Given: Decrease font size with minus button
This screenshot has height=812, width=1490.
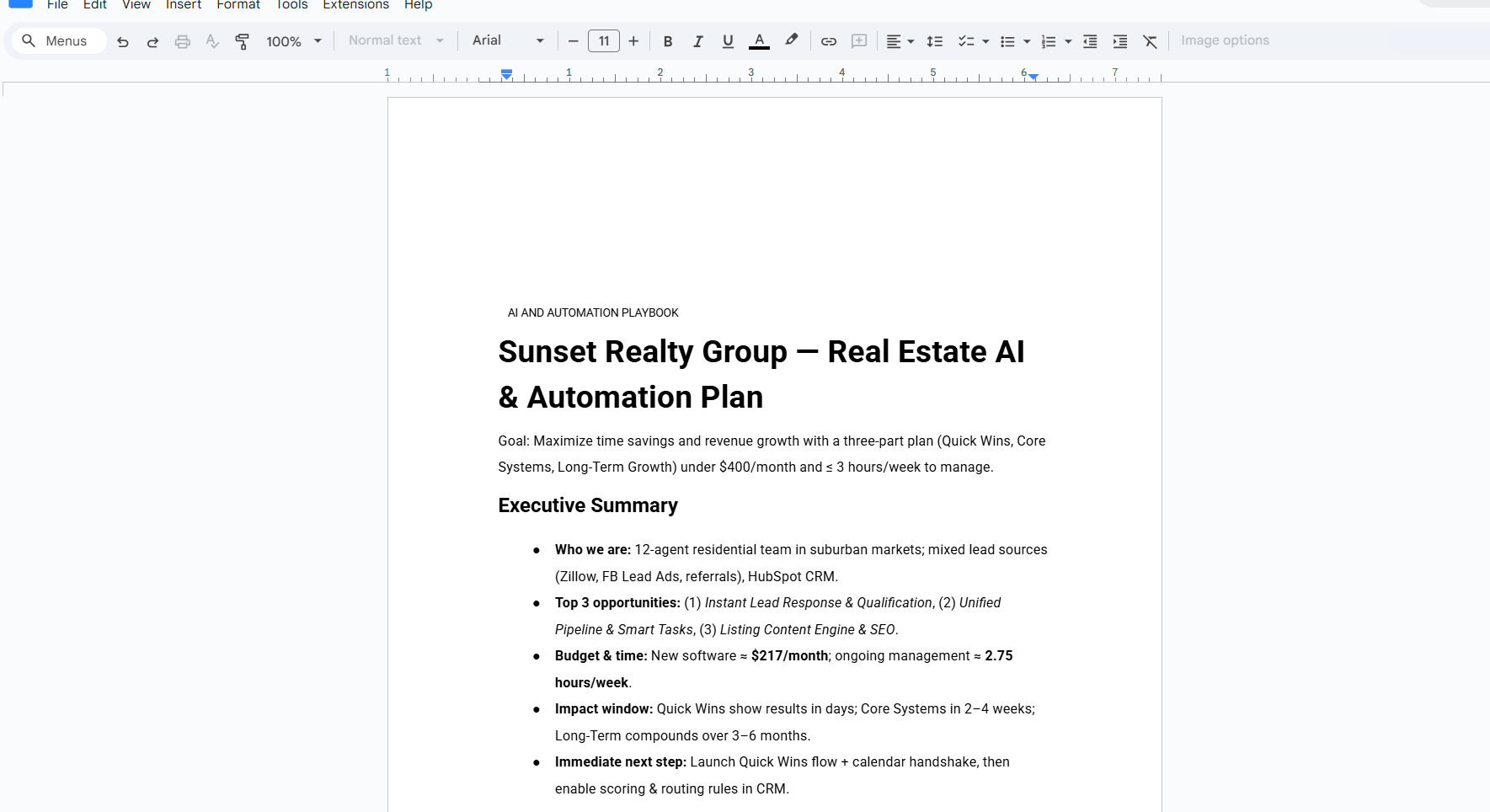Looking at the screenshot, I should (573, 41).
